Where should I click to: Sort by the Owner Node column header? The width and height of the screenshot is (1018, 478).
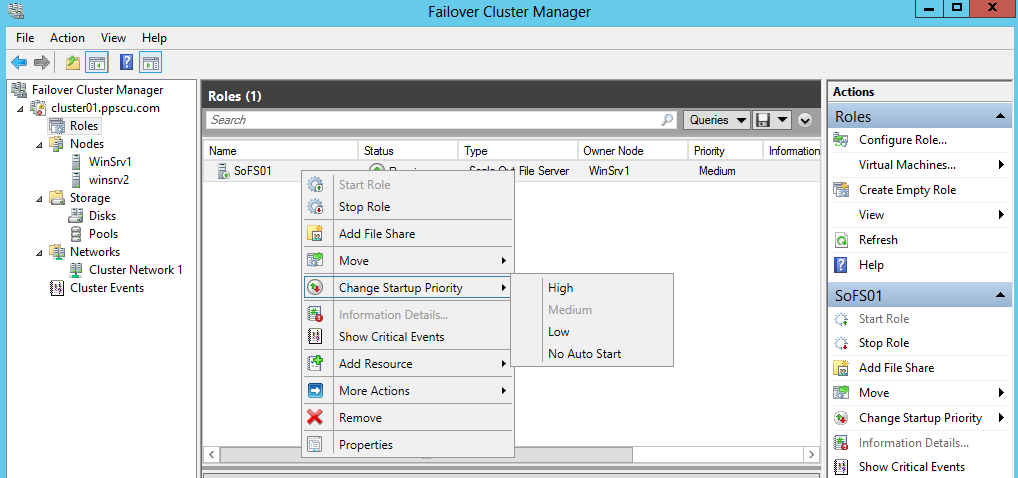[632, 151]
